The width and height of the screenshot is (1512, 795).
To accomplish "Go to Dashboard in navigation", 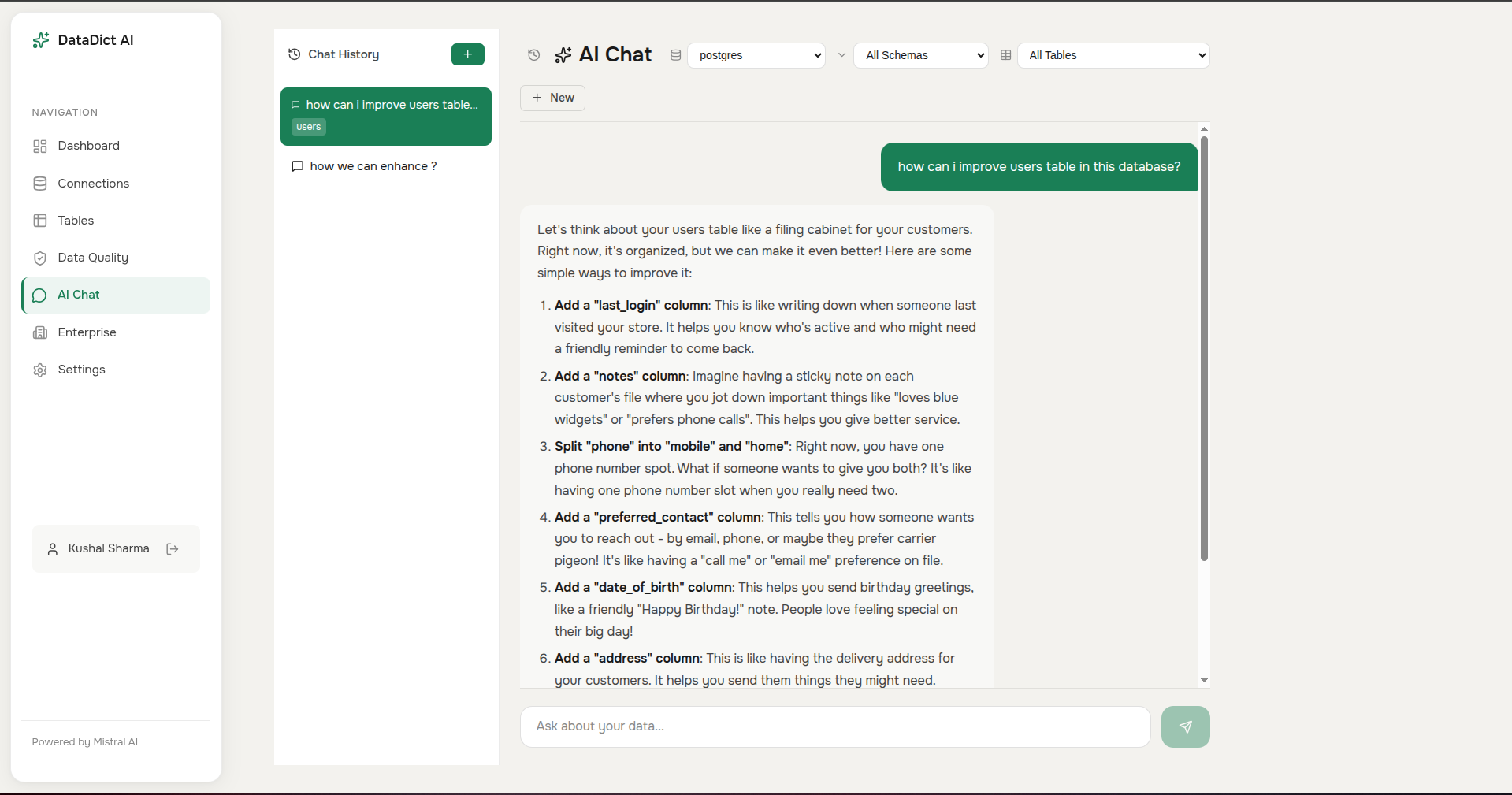I will [88, 146].
